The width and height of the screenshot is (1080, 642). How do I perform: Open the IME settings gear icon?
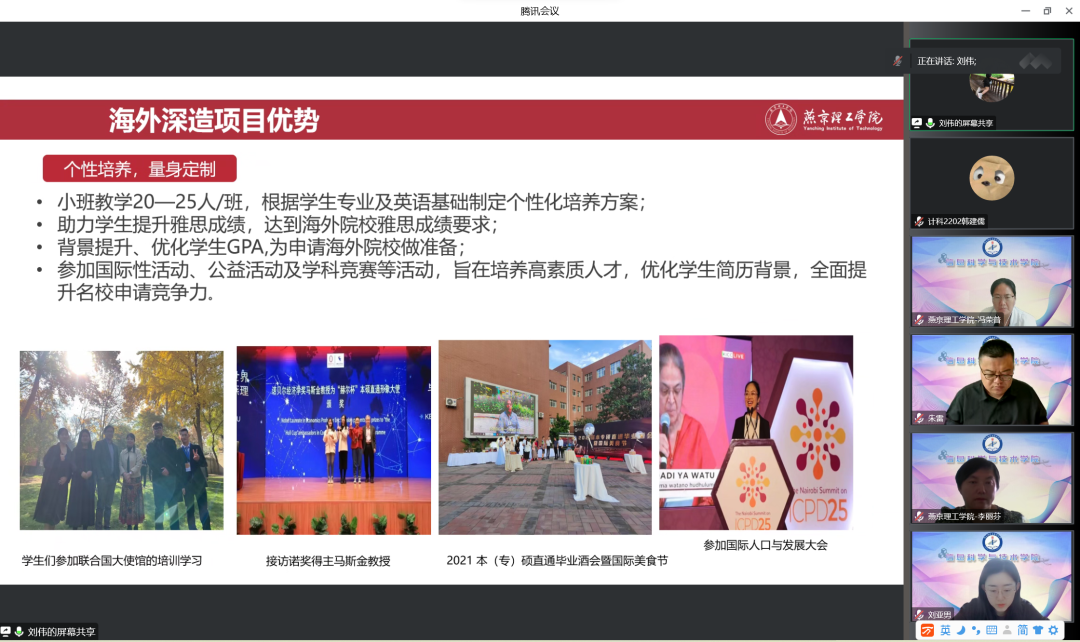coord(1053,630)
